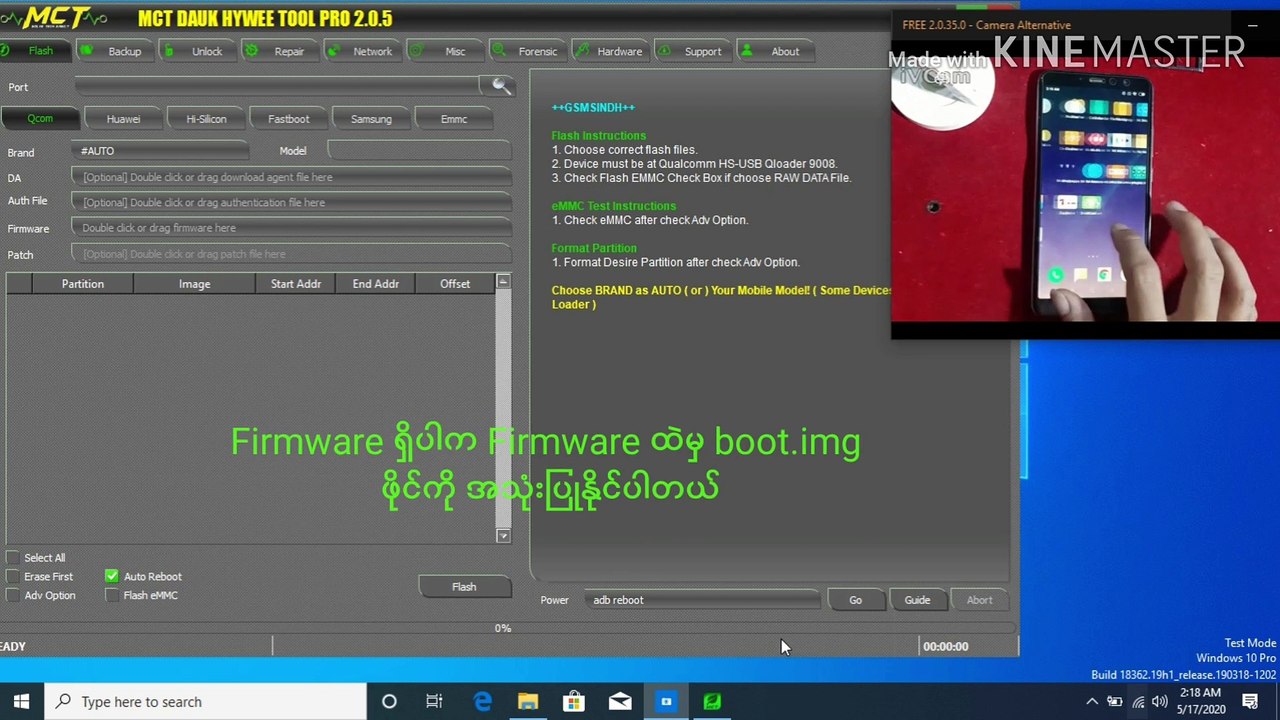Click the Partition column header
The image size is (1280, 720).
click(83, 284)
